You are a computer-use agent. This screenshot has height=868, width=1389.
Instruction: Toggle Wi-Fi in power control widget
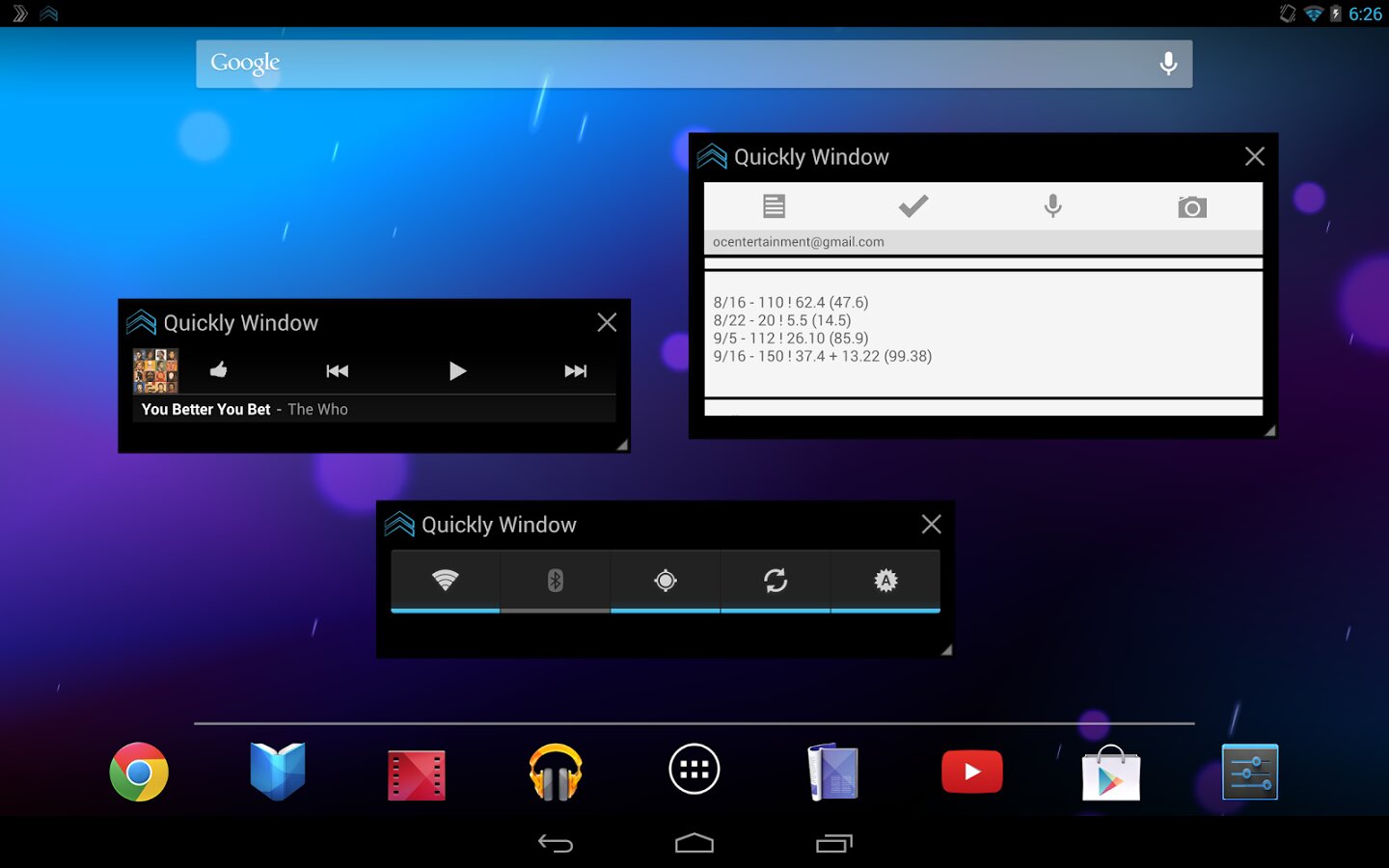pos(445,580)
